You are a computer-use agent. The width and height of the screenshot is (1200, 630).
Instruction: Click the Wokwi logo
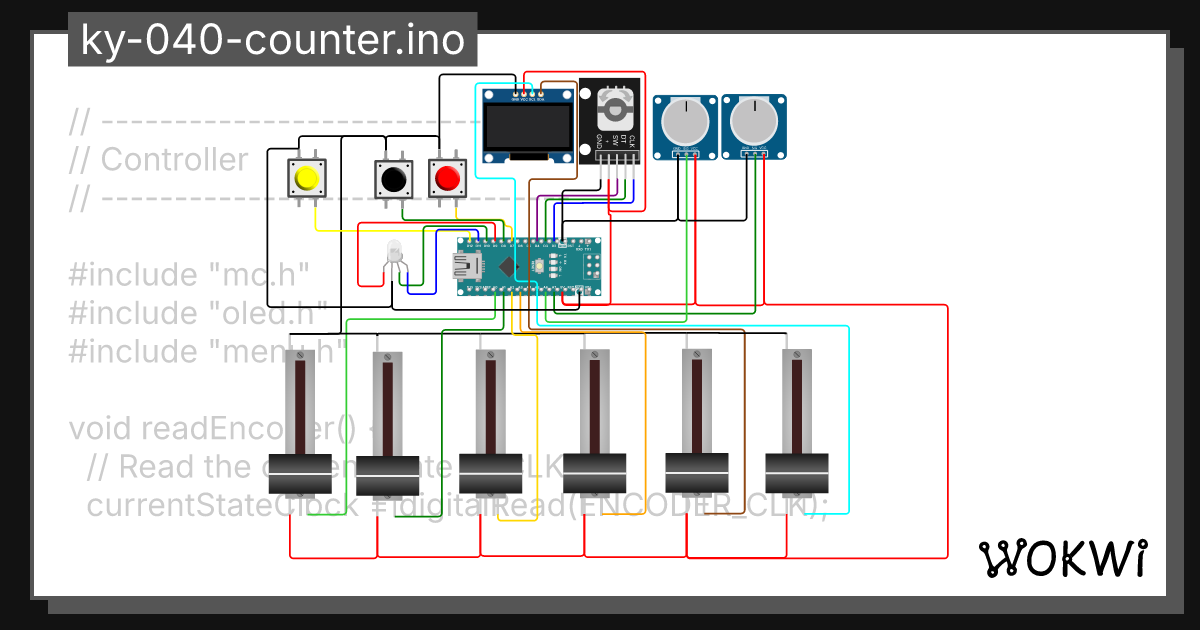(1064, 557)
